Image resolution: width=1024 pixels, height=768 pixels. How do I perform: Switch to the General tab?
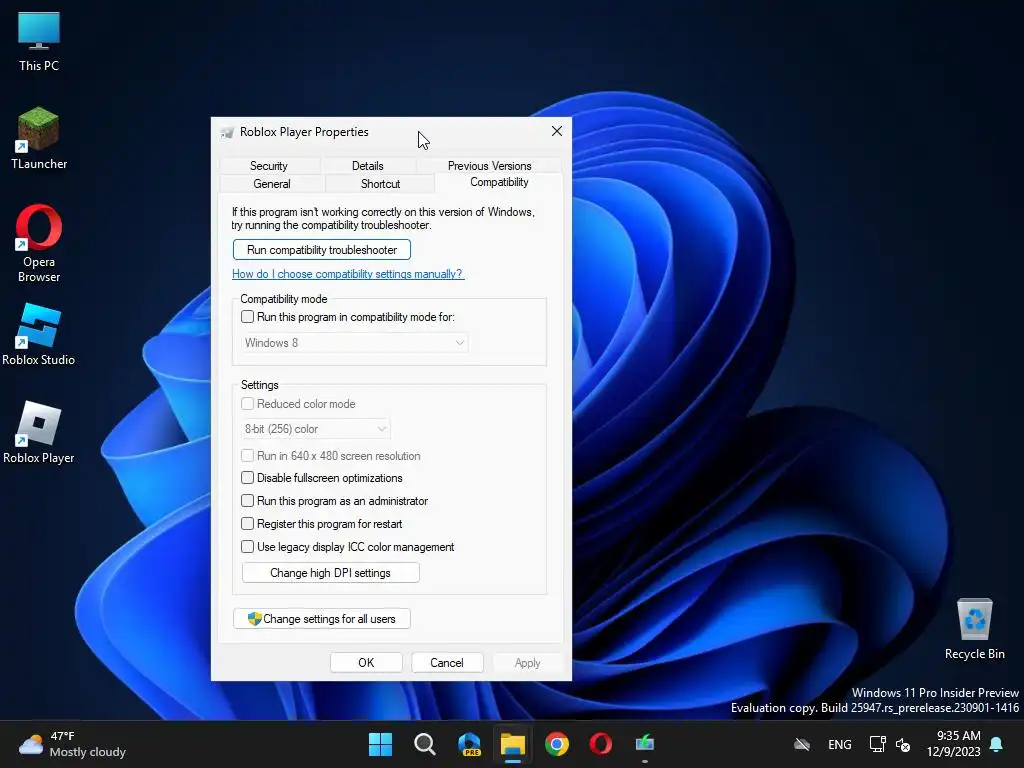pyautogui.click(x=272, y=184)
